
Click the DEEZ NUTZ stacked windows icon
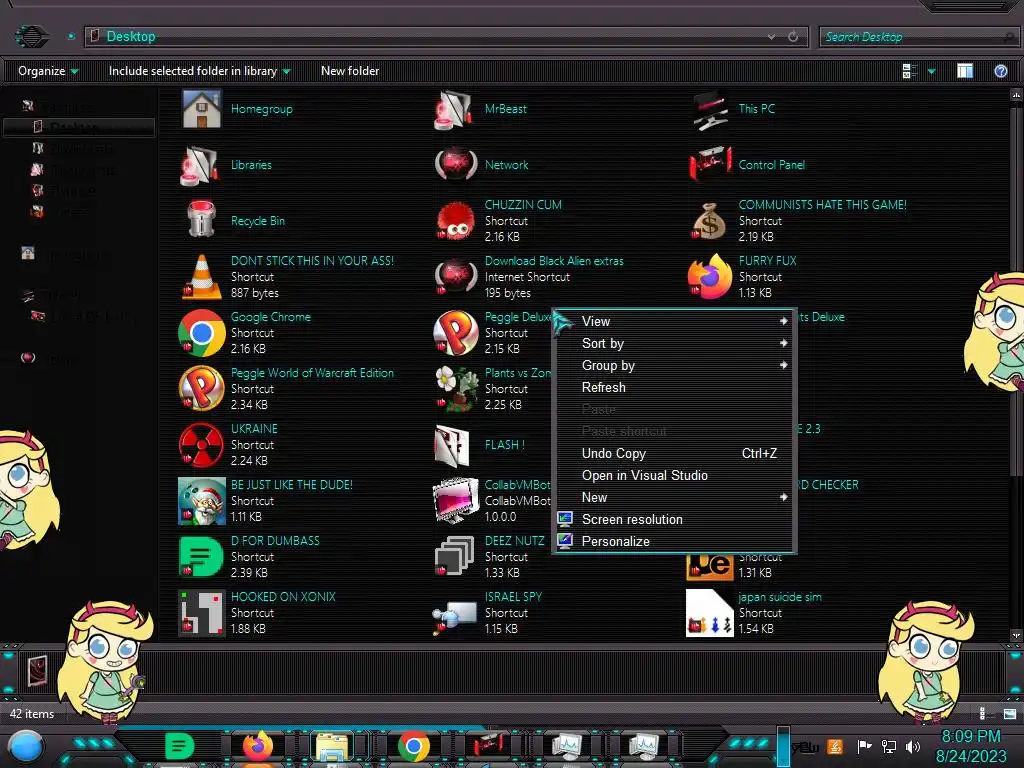pos(455,556)
